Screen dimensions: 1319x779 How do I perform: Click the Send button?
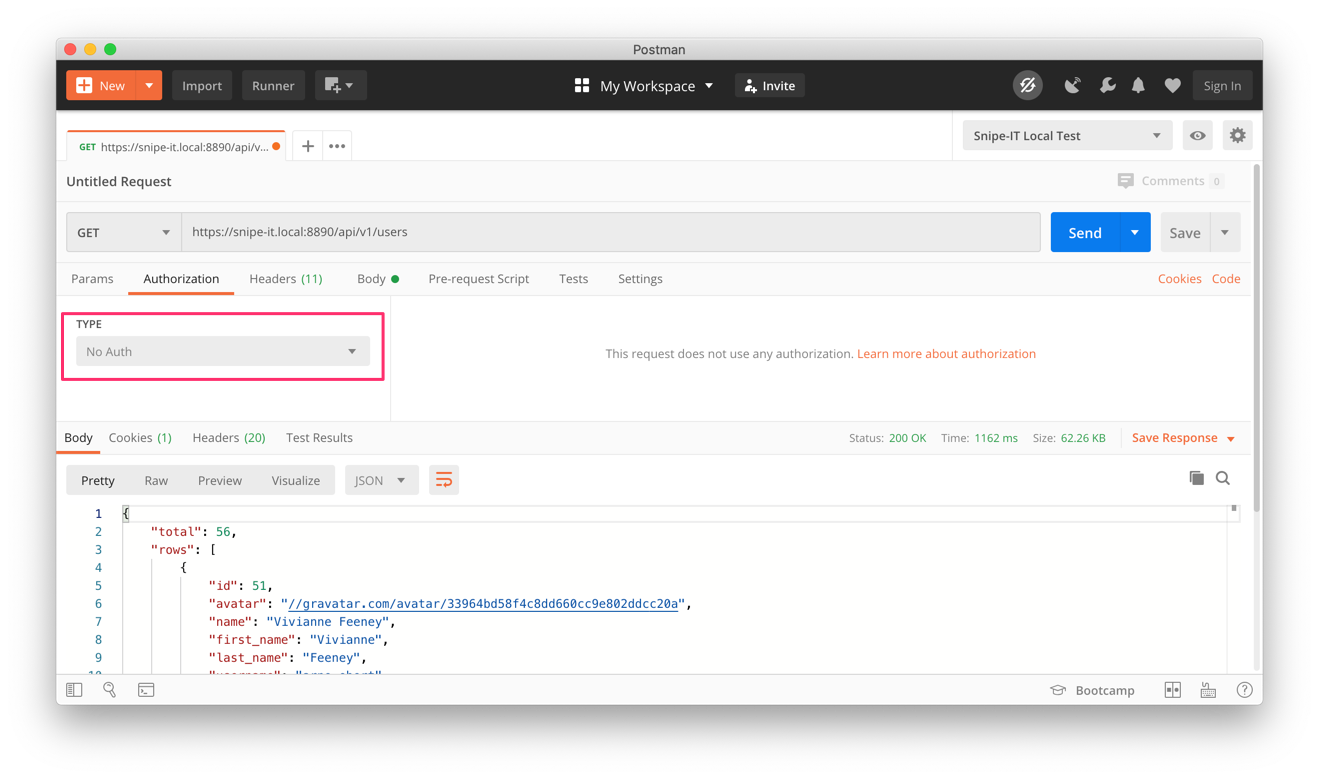(1085, 232)
